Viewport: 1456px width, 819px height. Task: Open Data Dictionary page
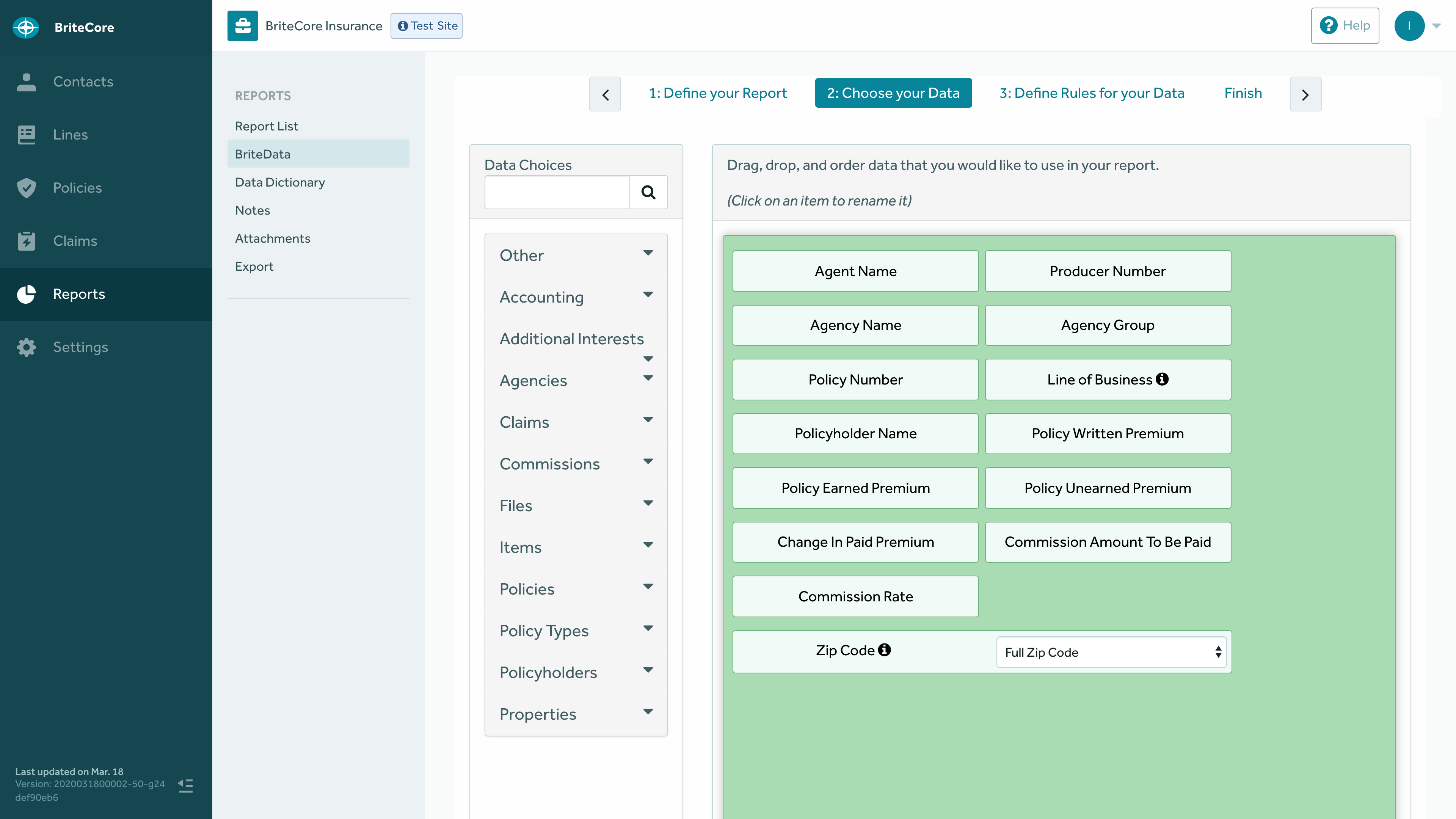[318, 182]
